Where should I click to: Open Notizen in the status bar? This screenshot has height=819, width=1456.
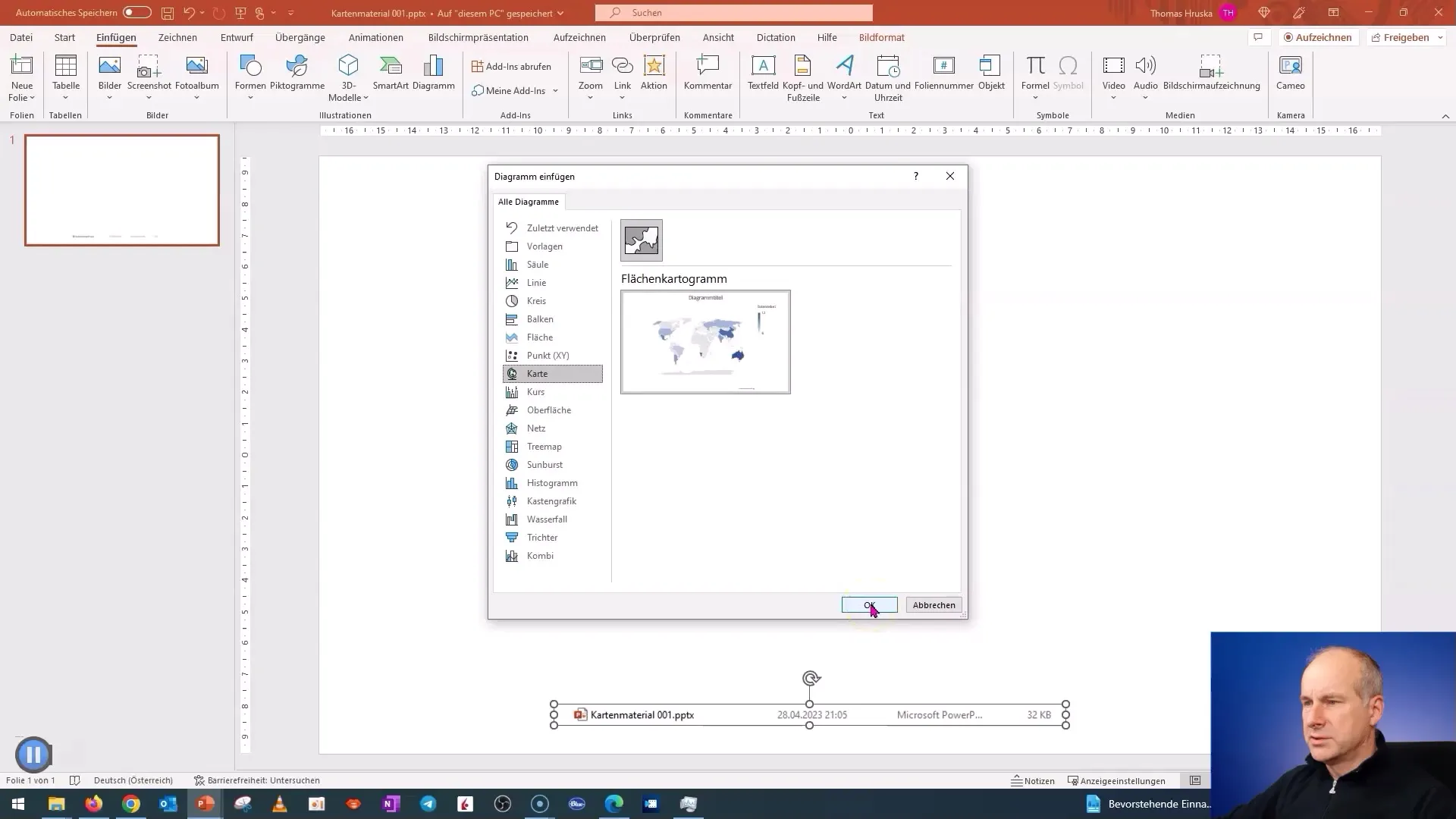coord(1033,780)
